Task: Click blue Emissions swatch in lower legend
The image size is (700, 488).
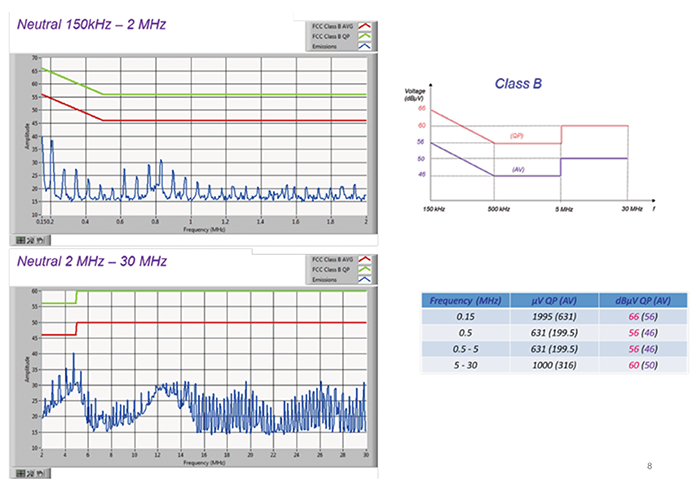Action: [x=364, y=278]
